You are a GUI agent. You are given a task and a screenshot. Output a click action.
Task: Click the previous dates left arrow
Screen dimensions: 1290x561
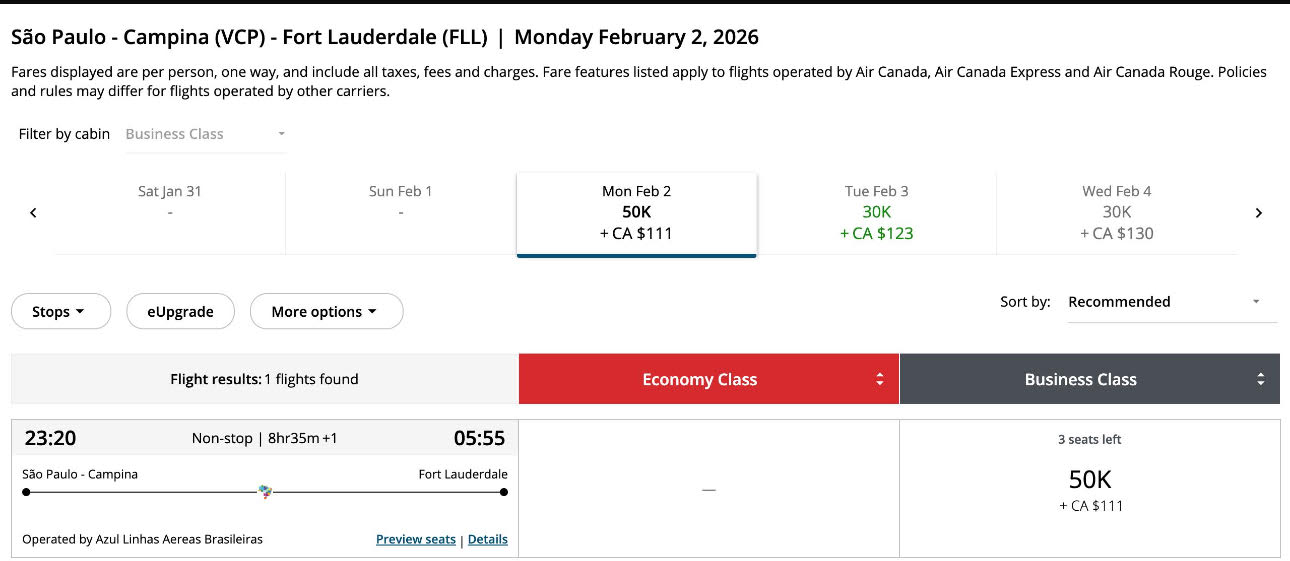pyautogui.click(x=33, y=213)
